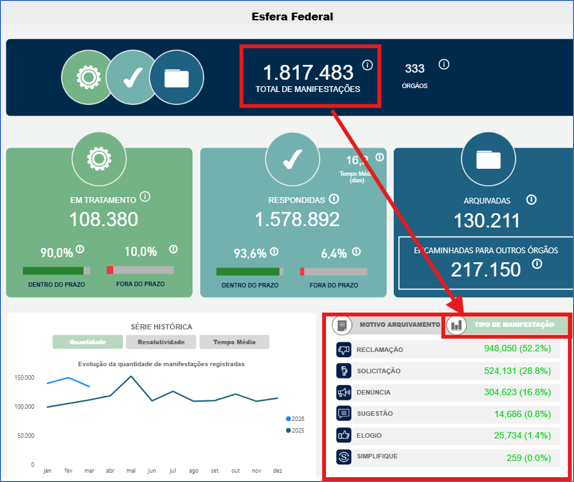Click the Elogio thumbs-up icon
The image size is (574, 482).
(x=344, y=435)
